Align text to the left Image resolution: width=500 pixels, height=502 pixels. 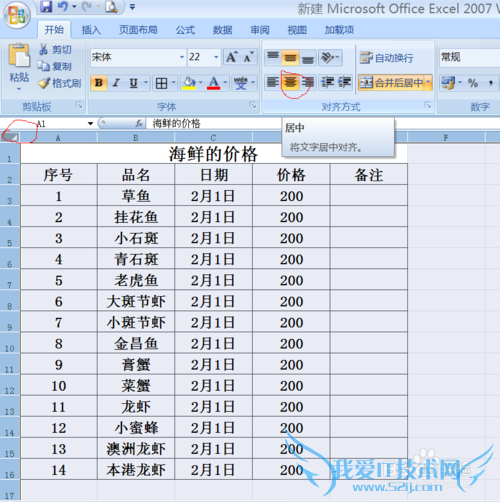tap(273, 82)
